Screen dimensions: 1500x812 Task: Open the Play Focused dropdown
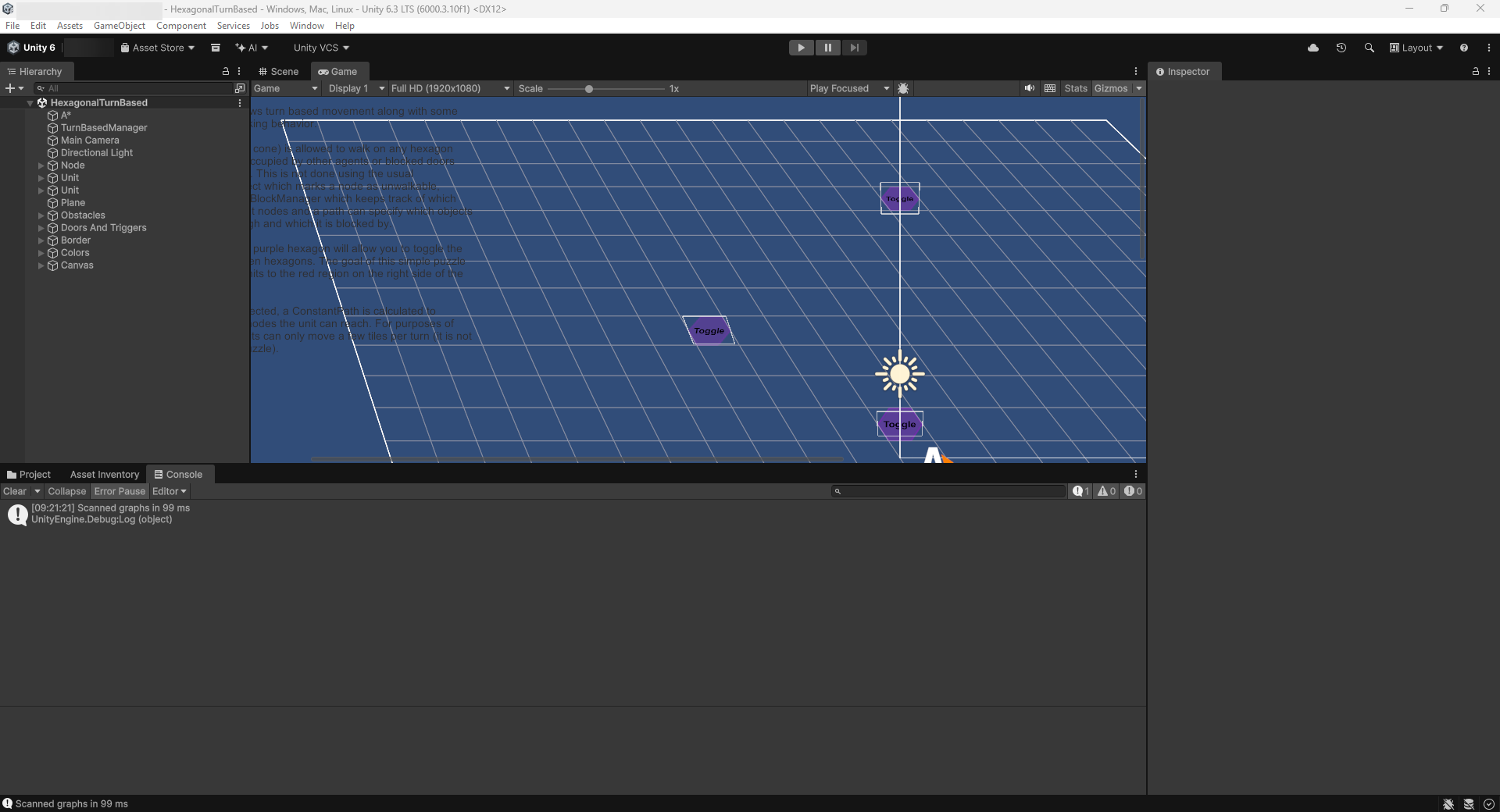click(849, 88)
